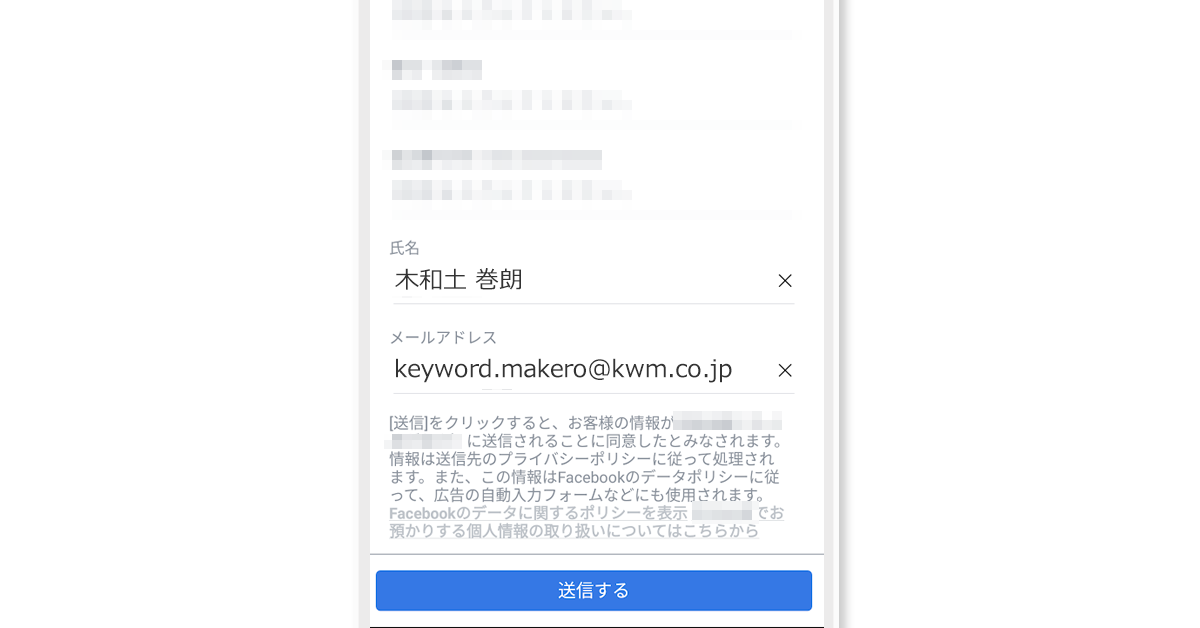Click the second blurred question label

(437, 70)
